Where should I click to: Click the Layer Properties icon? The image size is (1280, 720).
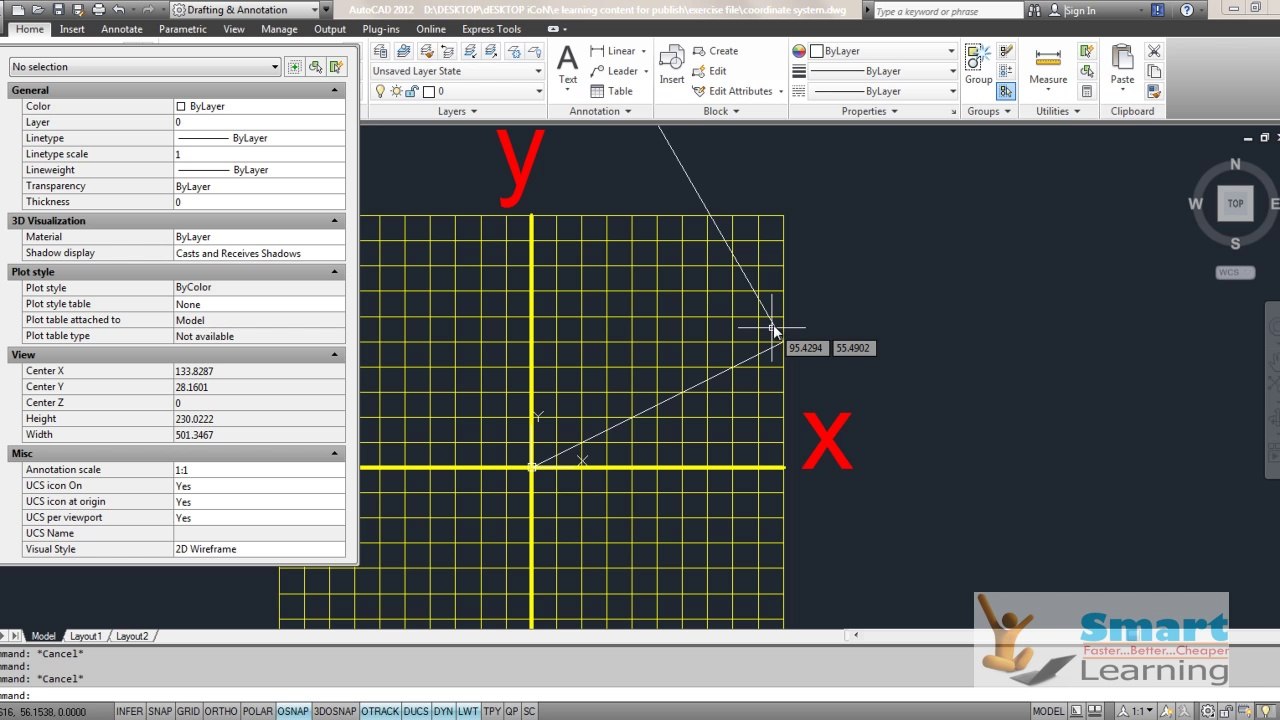(381, 51)
